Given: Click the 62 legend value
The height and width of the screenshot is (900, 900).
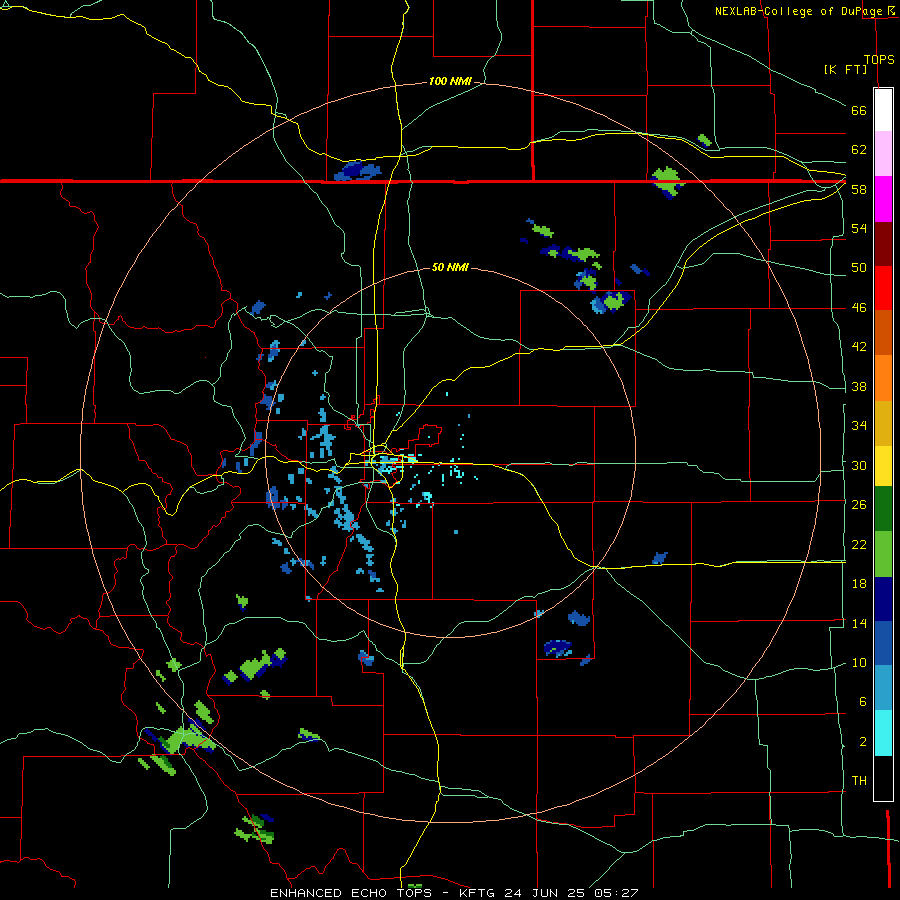Looking at the screenshot, I should click(859, 150).
